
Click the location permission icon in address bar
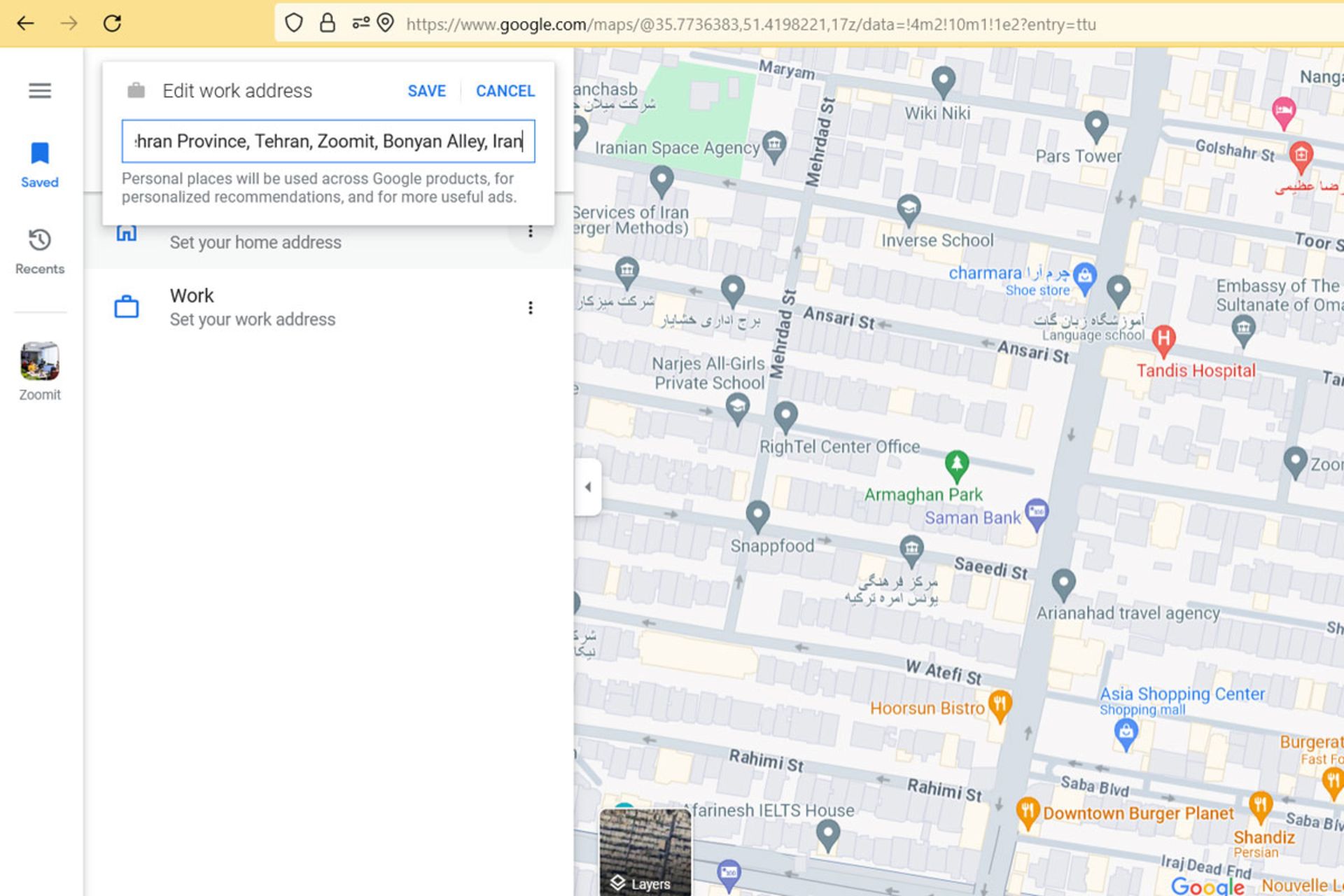coord(385,23)
